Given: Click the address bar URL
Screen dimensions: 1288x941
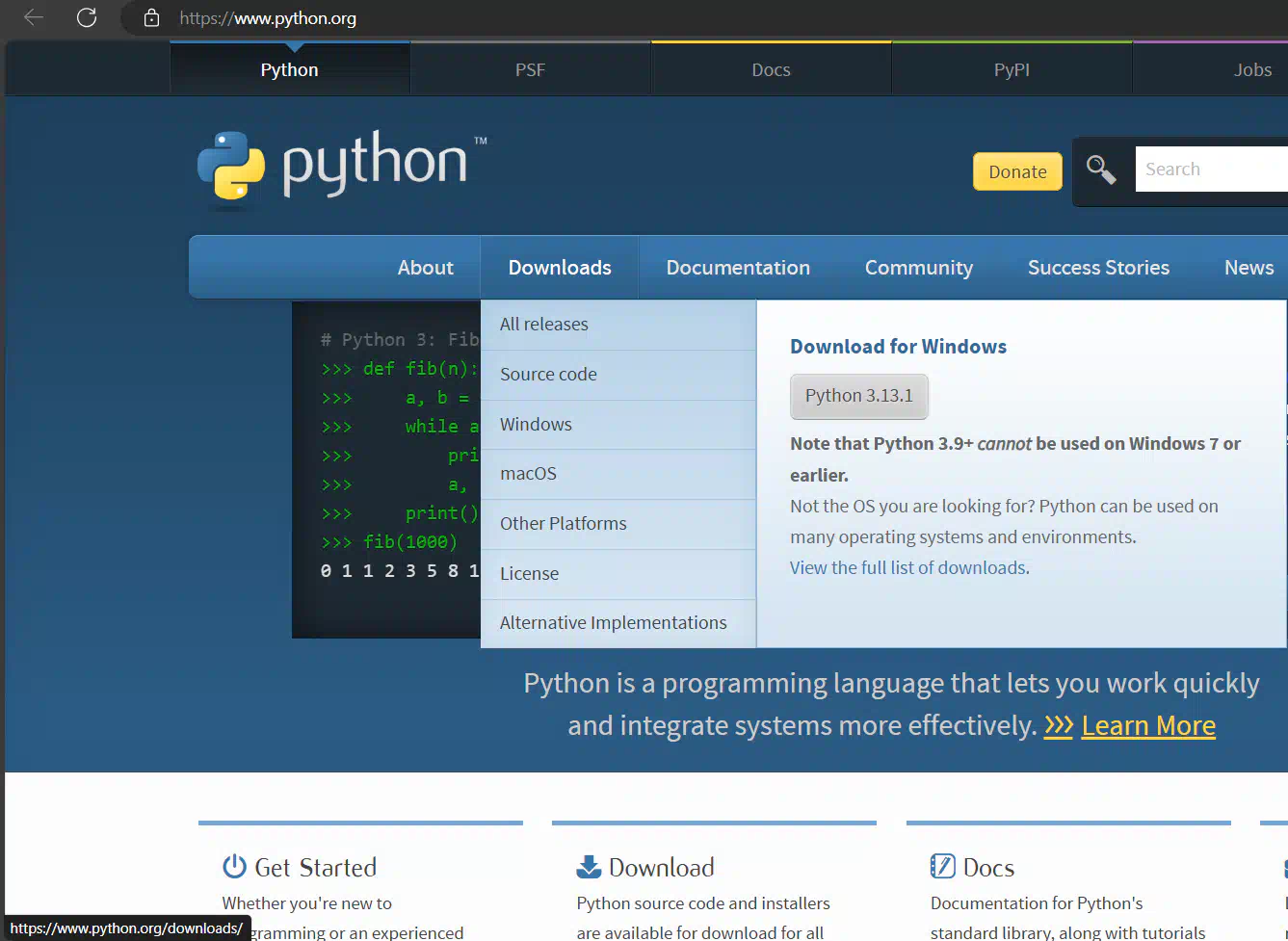Looking at the screenshot, I should [268, 18].
